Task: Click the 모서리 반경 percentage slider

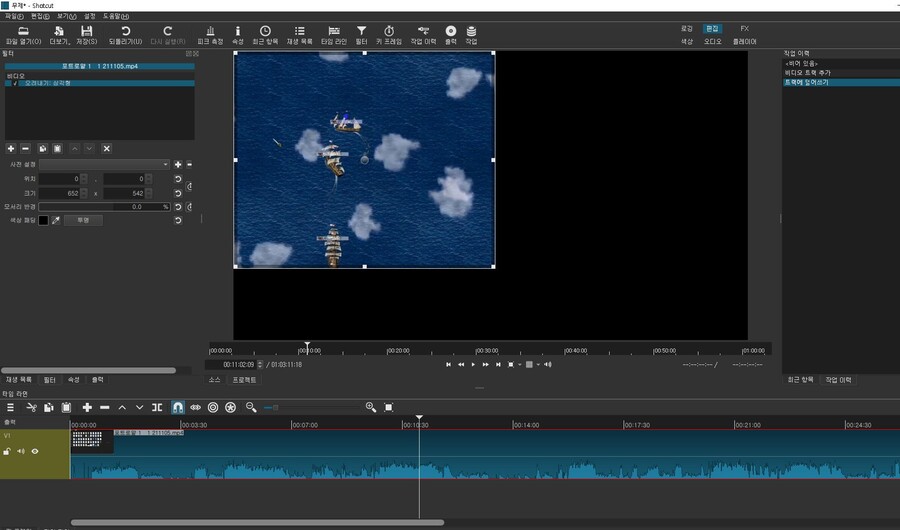Action: tap(104, 207)
